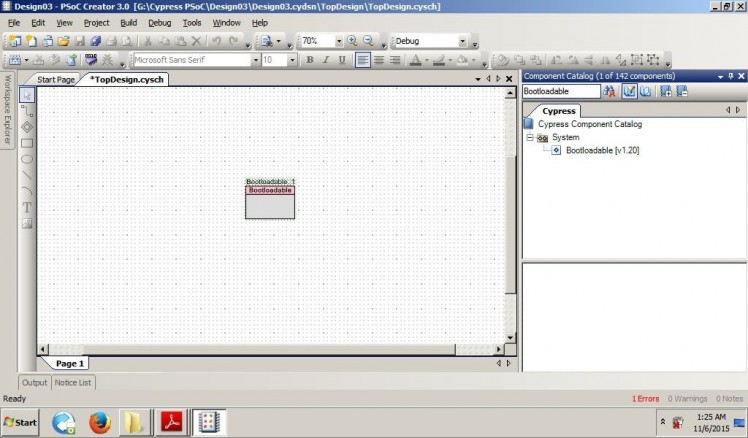Click the Program device chip icon
Screen dimensions: 748x438
point(91,60)
